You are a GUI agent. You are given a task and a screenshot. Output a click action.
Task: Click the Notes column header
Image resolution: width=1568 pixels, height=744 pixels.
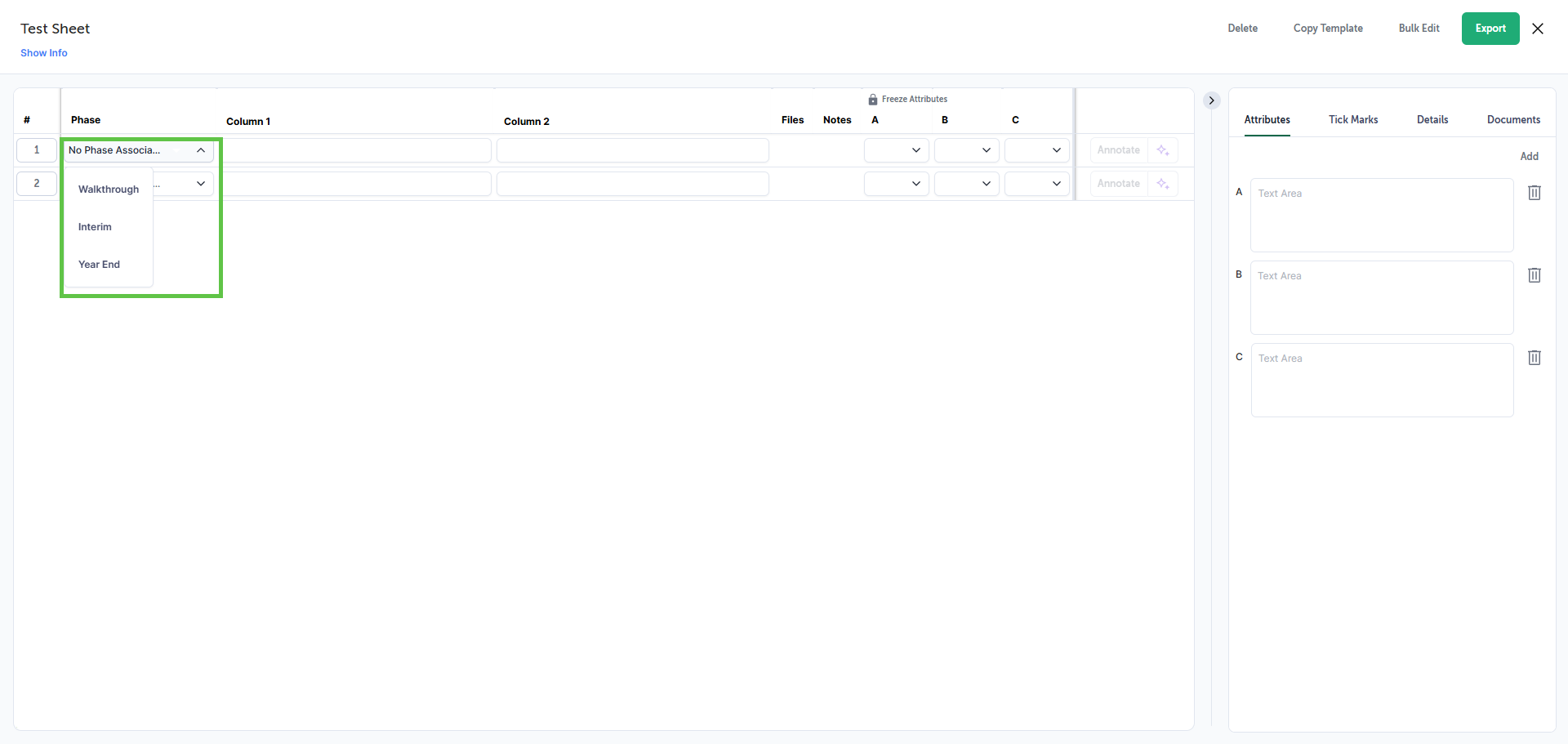[837, 120]
